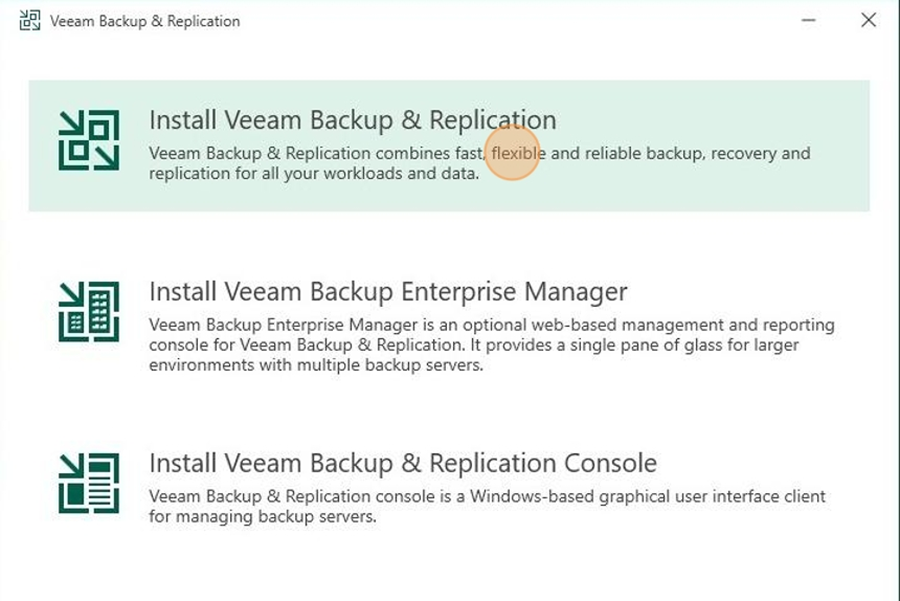Click 'environments with multiple backup servers' line
The height and width of the screenshot is (601, 900).
pyautogui.click(x=316, y=365)
